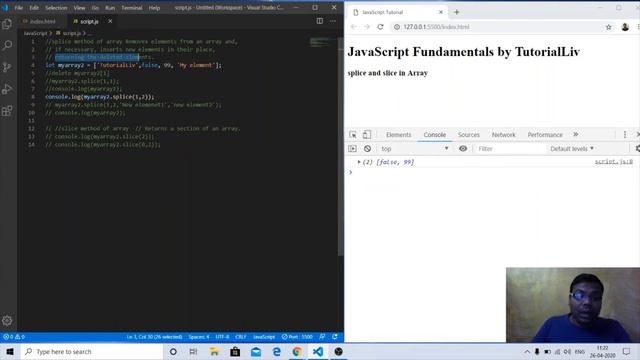
Task: Click the Port: 5500 Live Server status item
Action: [297, 337]
